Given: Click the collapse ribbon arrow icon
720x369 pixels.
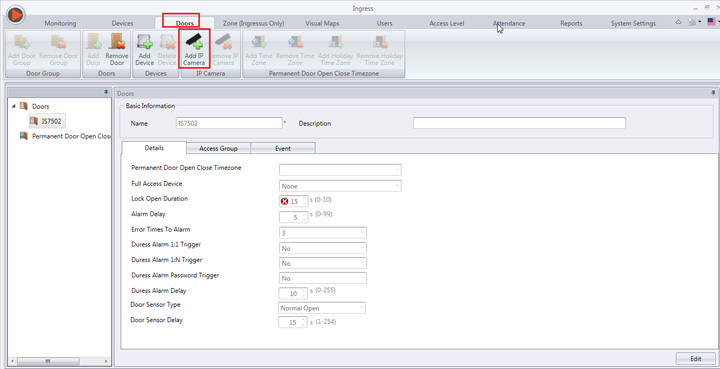Looking at the screenshot, I should (x=678, y=22).
